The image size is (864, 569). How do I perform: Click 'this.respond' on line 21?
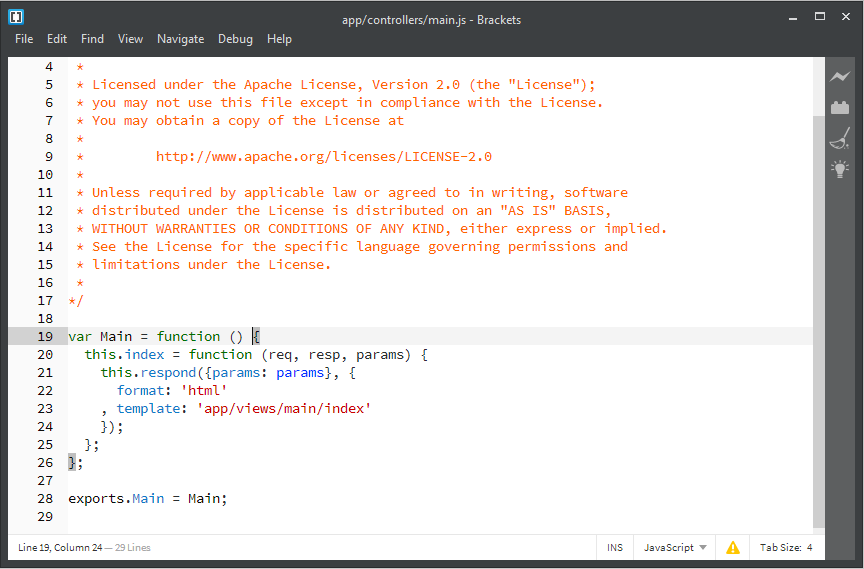[148, 373]
